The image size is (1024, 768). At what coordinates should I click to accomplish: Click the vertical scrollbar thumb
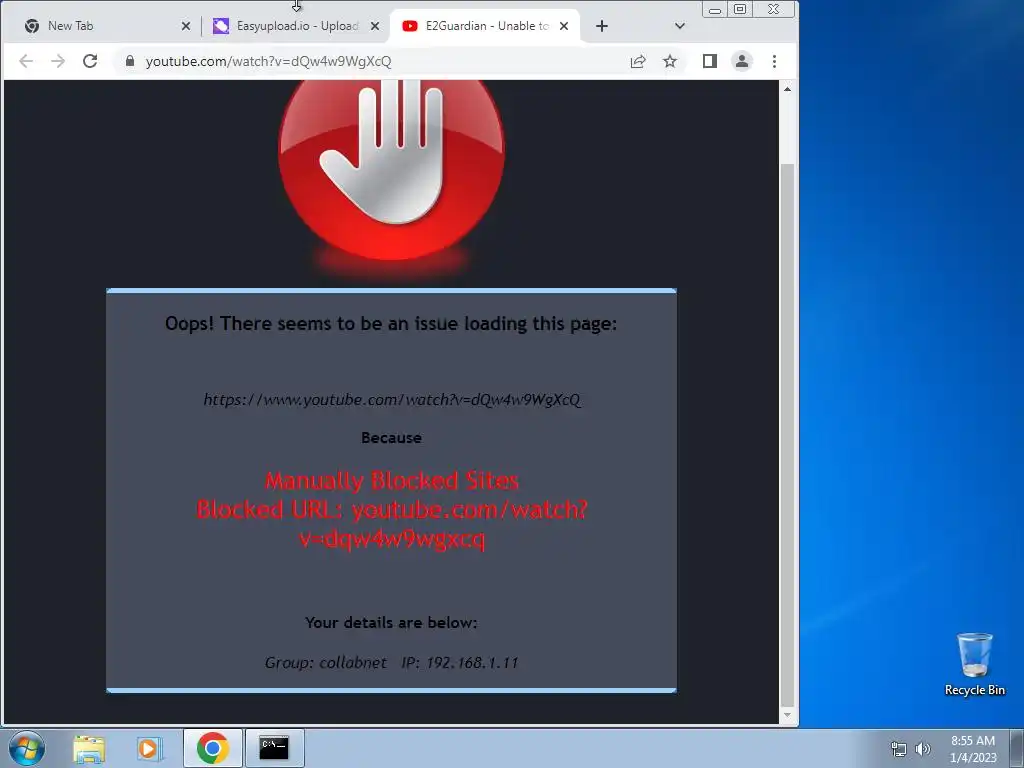[788, 434]
